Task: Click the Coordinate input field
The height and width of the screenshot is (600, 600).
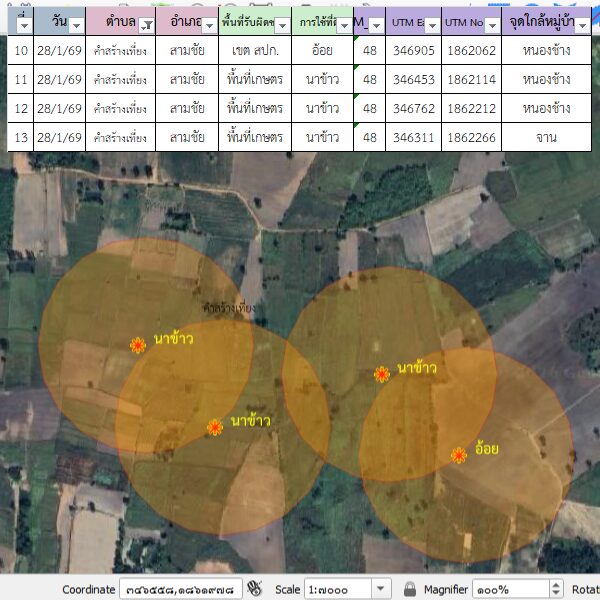Action: tap(180, 589)
